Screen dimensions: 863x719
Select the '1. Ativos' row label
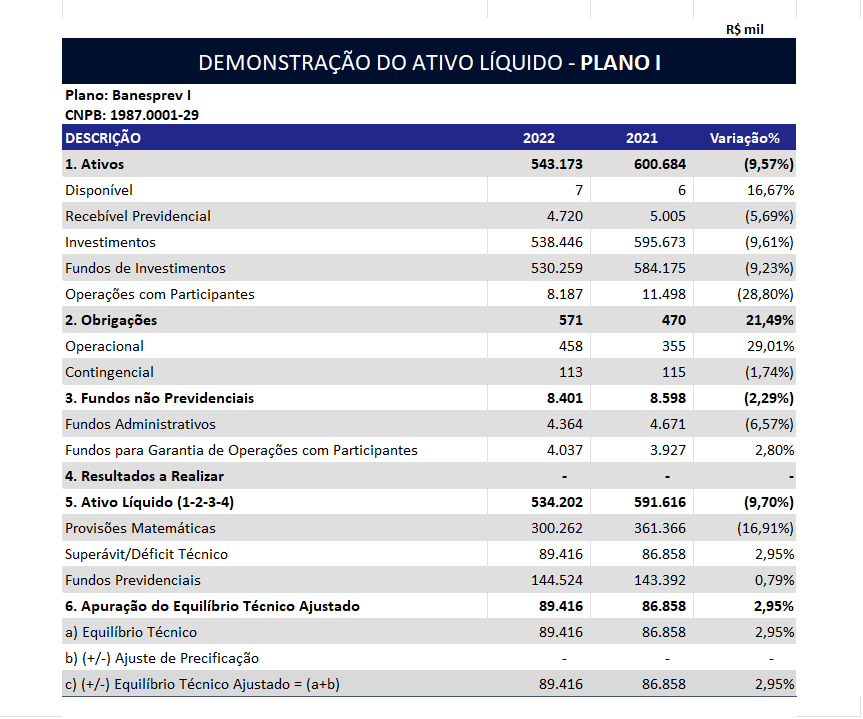pos(95,164)
